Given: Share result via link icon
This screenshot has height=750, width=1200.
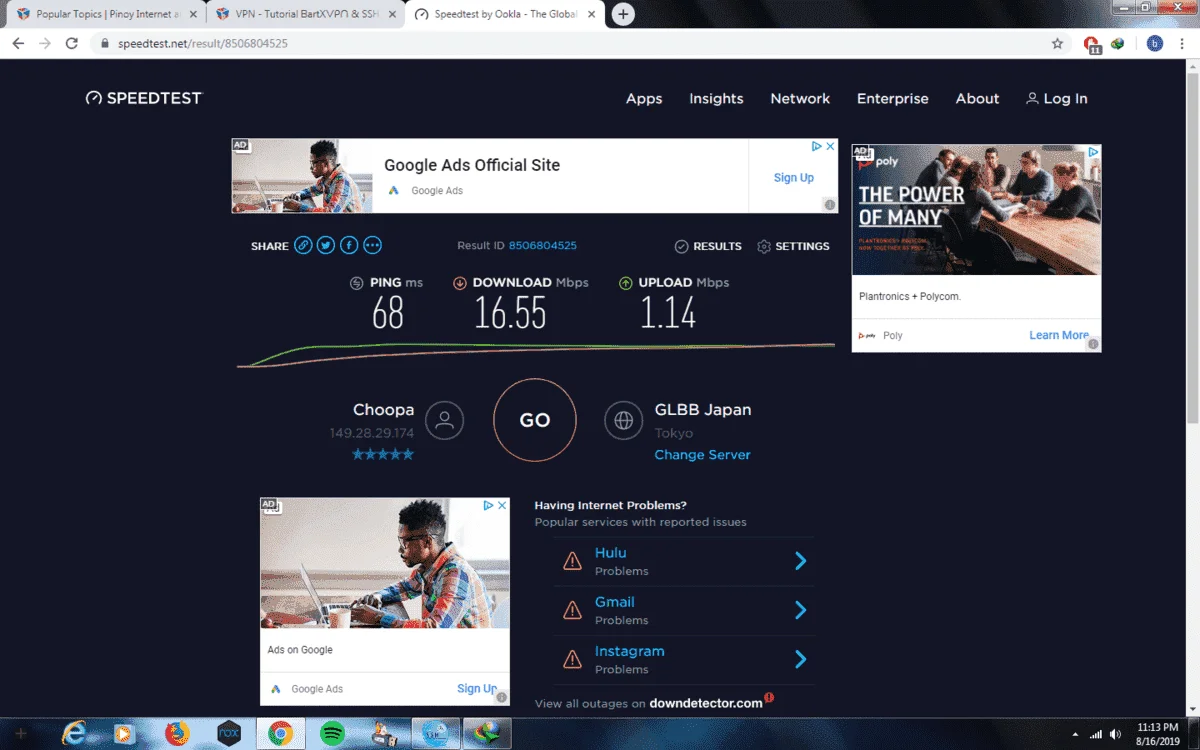Looking at the screenshot, I should [303, 245].
